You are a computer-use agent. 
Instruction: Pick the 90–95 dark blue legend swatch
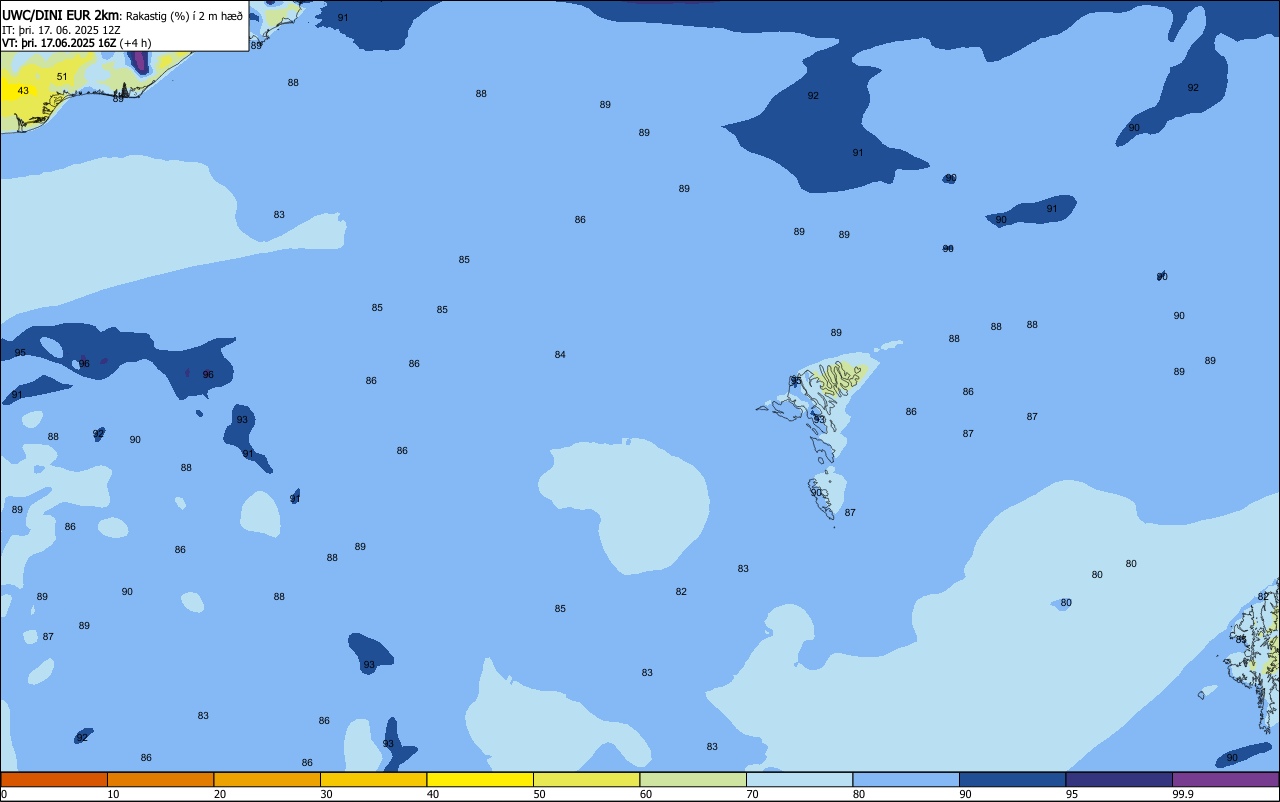pyautogui.click(x=1012, y=779)
